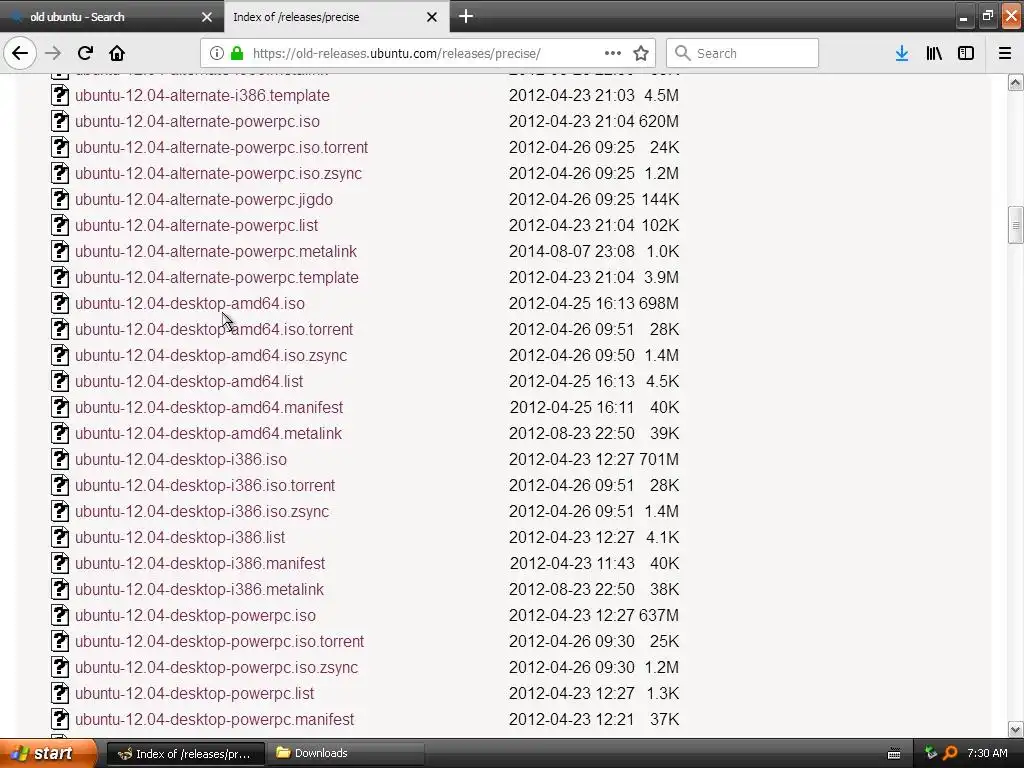
Task: Open ubuntu-12.04-desktop-i386.manifest link
Action: (200, 564)
